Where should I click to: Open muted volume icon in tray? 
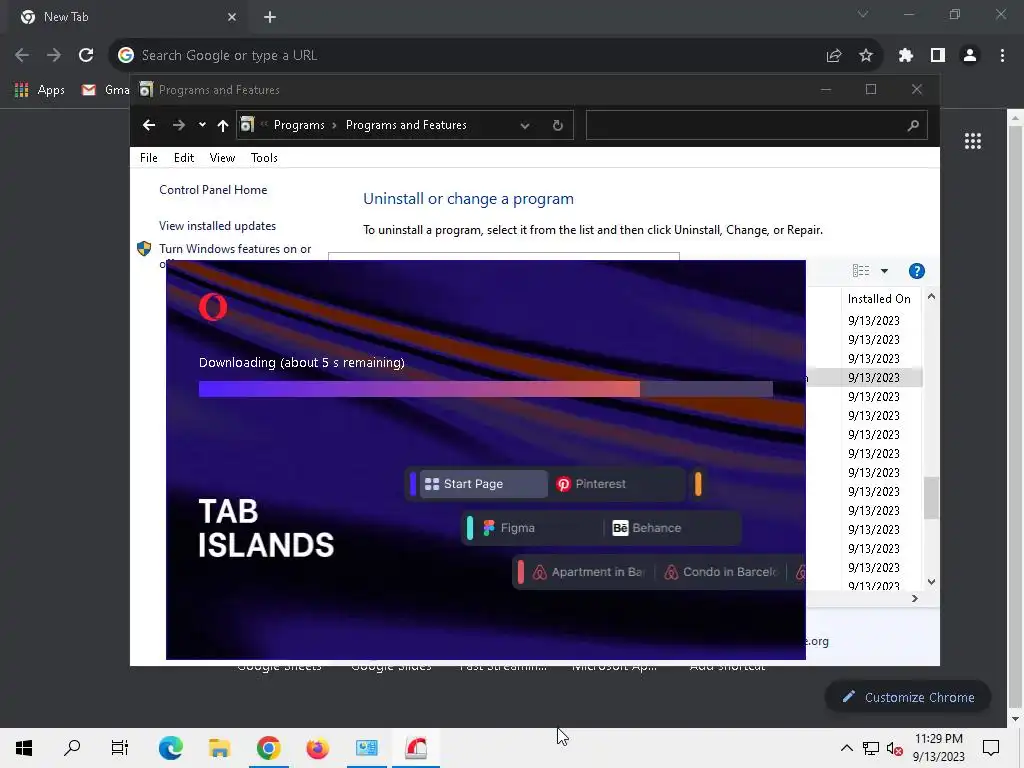click(x=894, y=749)
